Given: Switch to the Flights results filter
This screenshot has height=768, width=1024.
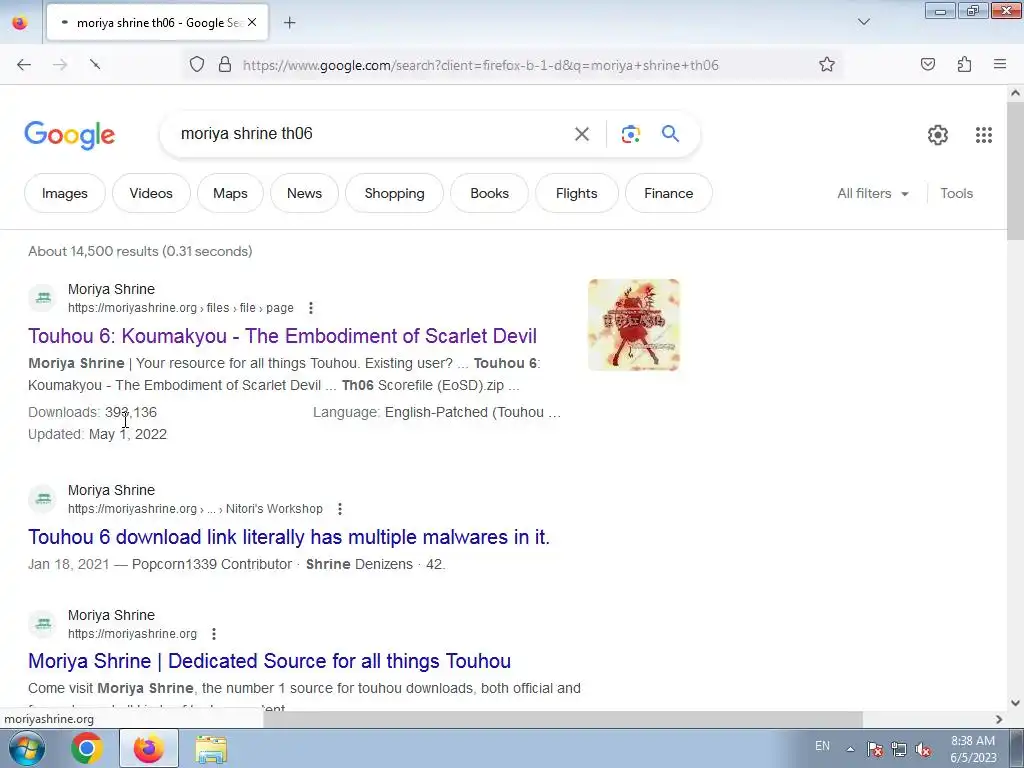Looking at the screenshot, I should pos(577,193).
